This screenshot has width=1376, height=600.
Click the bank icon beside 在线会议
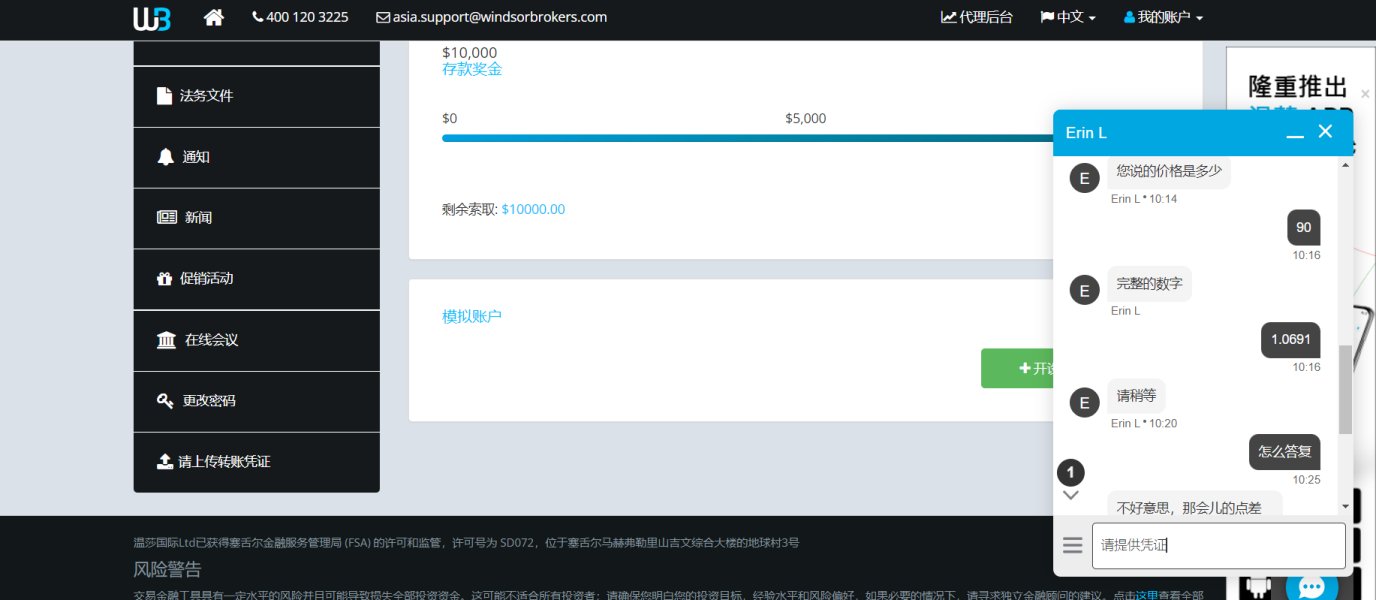click(166, 340)
